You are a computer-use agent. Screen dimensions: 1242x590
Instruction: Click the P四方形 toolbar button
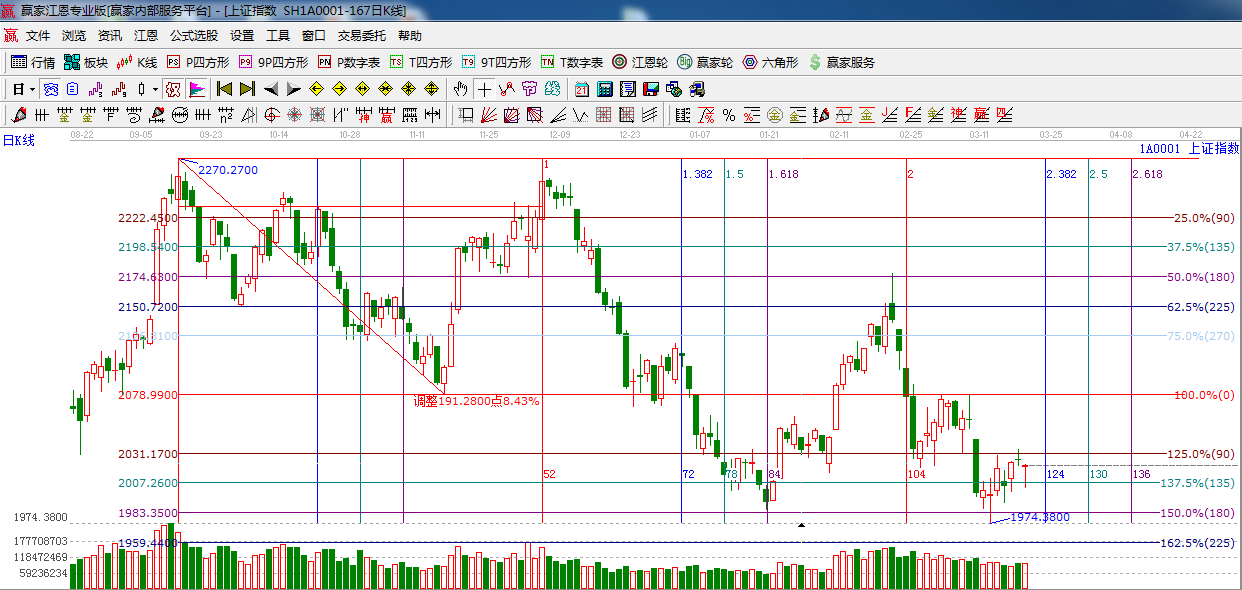(199, 62)
